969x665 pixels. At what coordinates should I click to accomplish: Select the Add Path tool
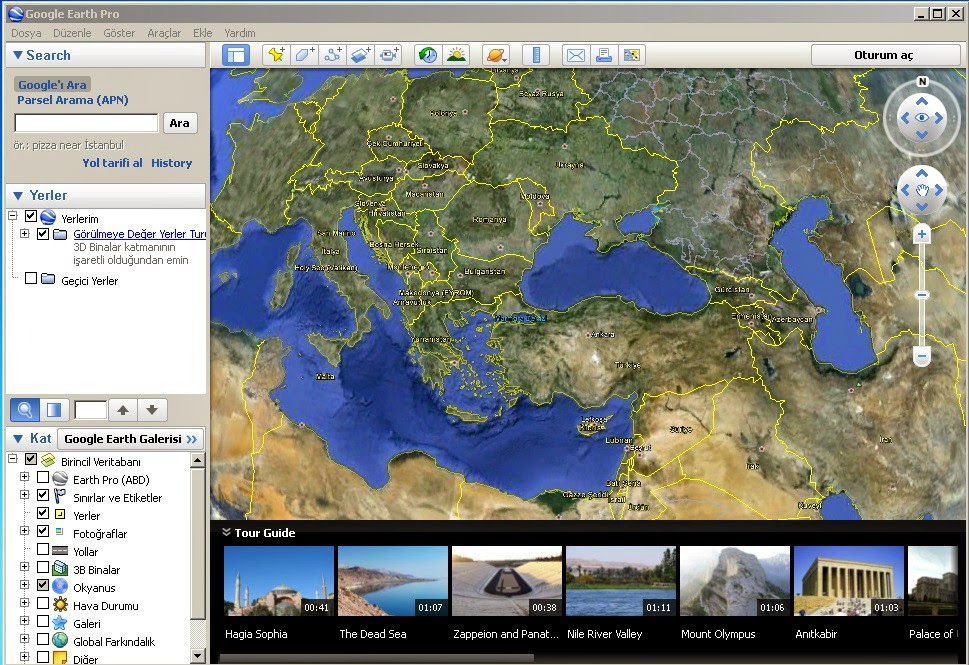[332, 55]
